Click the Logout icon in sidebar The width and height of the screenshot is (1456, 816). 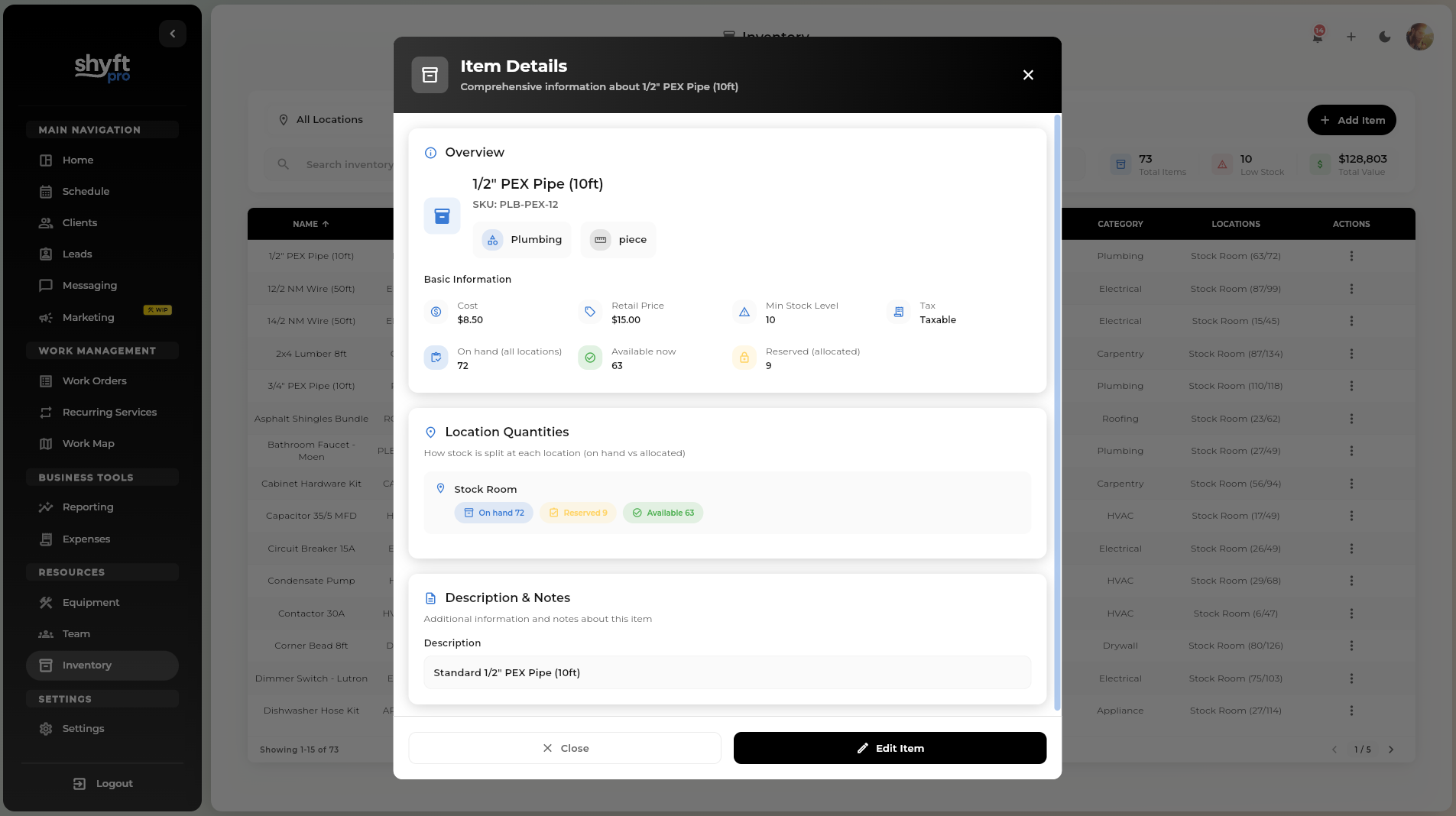pyautogui.click(x=79, y=784)
